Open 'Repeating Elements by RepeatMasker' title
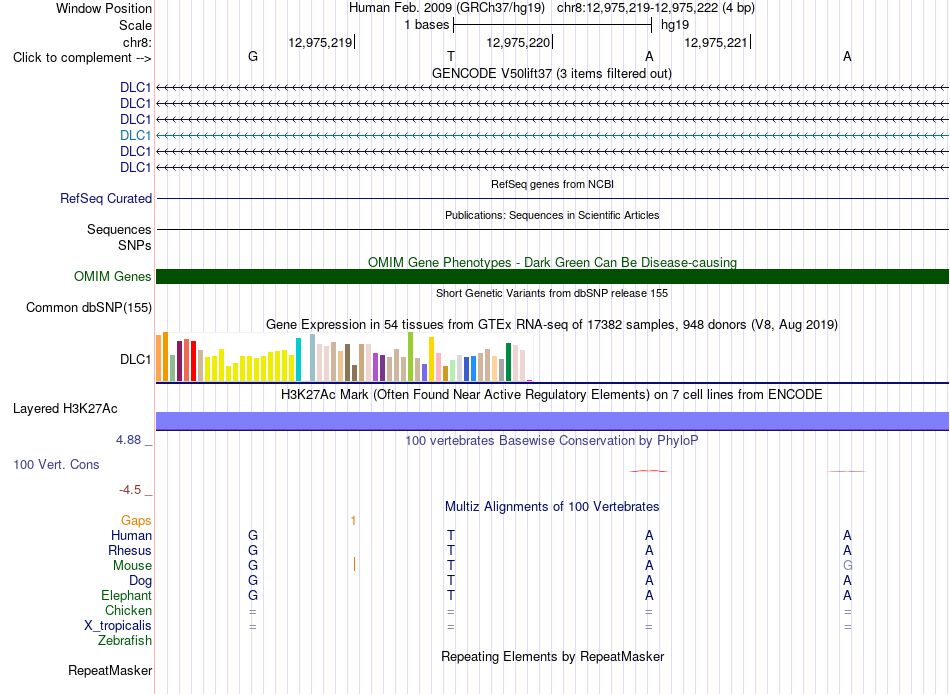This screenshot has height=694, width=950. click(x=552, y=657)
